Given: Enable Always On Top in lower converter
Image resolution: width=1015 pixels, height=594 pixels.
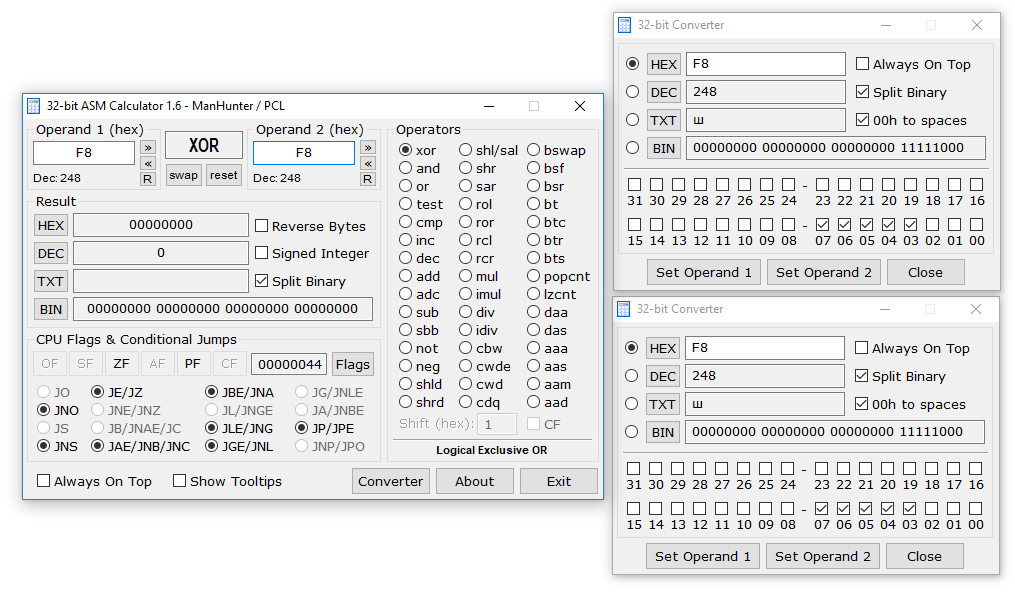Looking at the screenshot, I should [x=862, y=348].
